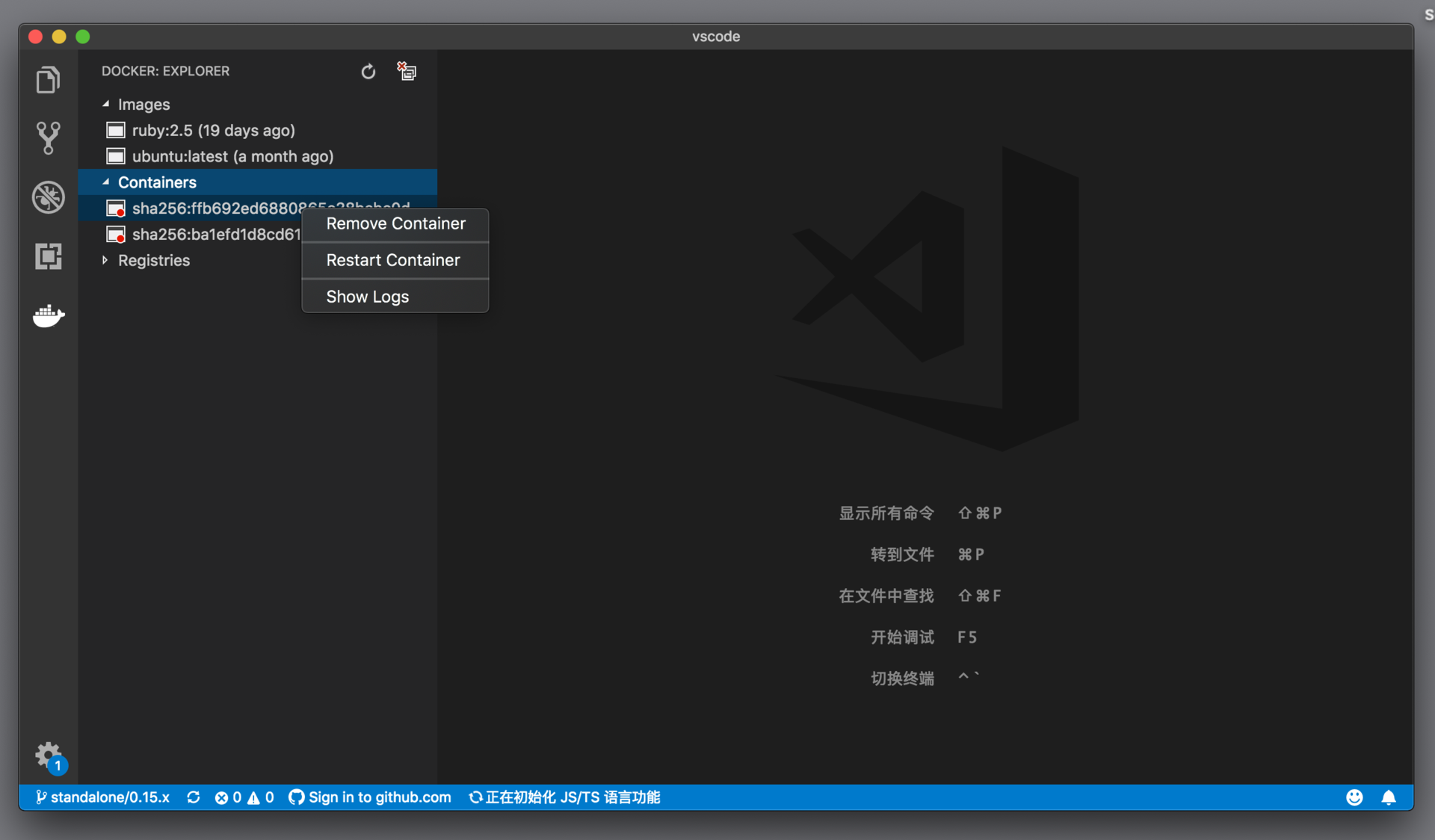
Task: Click the standalone/0.15.x branch indicator
Action: (x=103, y=797)
